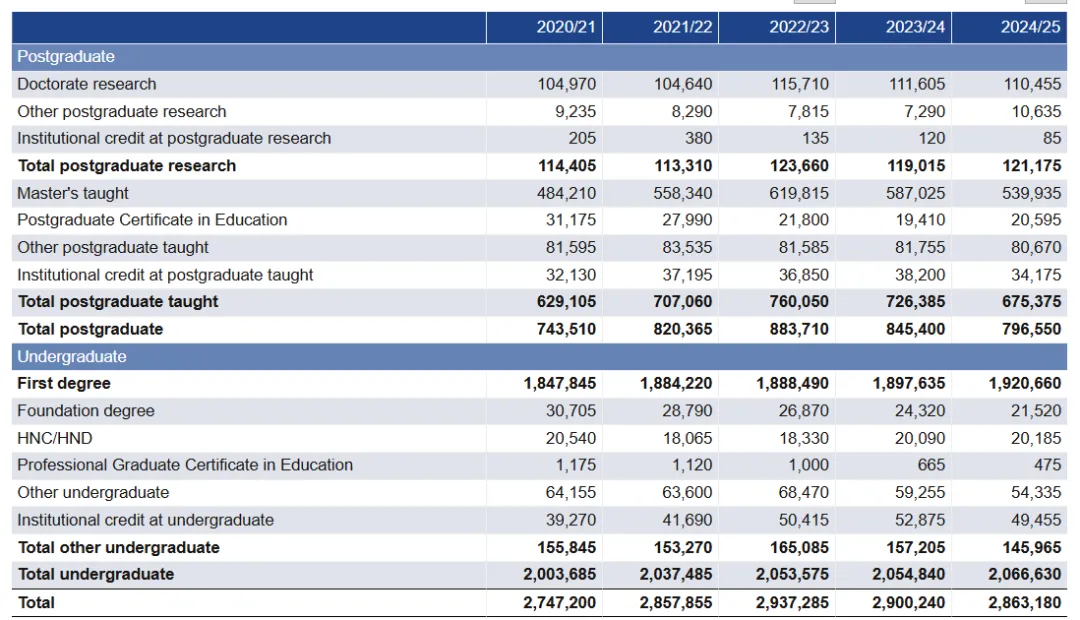Select the Doctorate research row label
The width and height of the screenshot is (1080, 620).
[87, 84]
